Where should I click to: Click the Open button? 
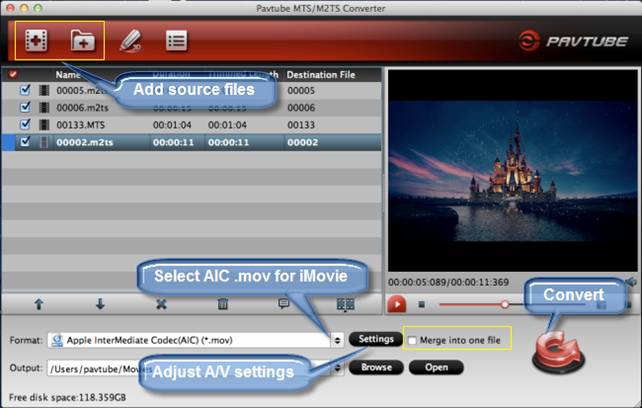coord(436,367)
